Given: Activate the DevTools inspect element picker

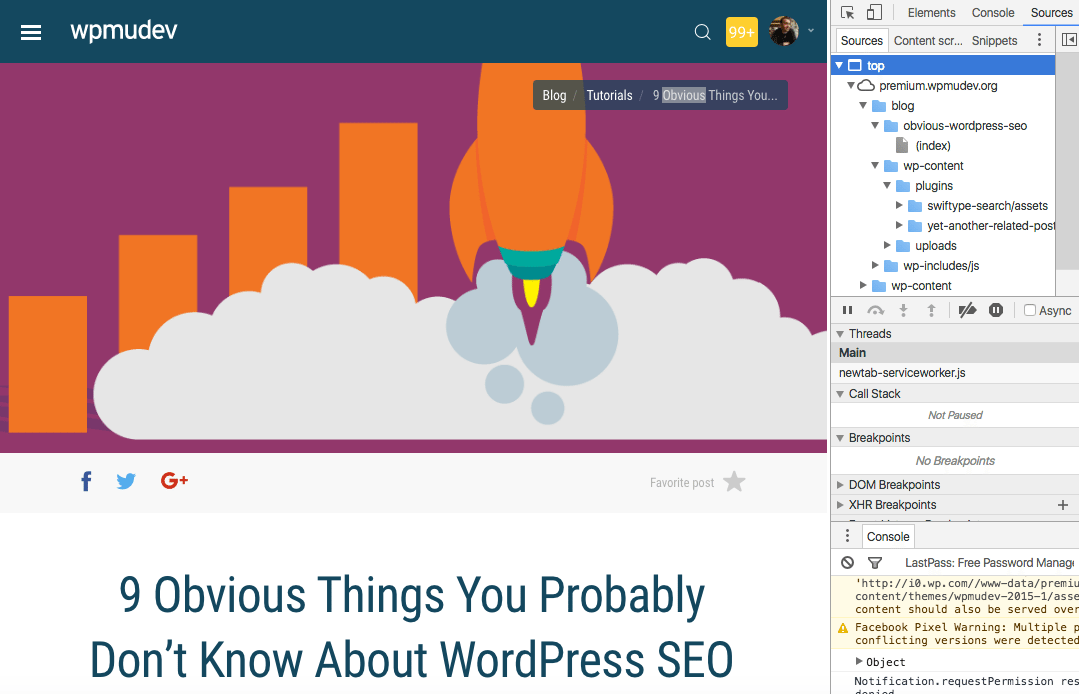Looking at the screenshot, I should pyautogui.click(x=848, y=13).
